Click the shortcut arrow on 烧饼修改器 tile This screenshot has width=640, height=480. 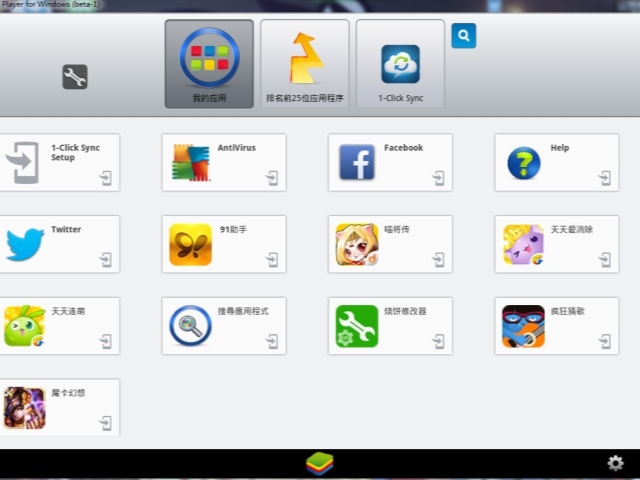(x=438, y=342)
